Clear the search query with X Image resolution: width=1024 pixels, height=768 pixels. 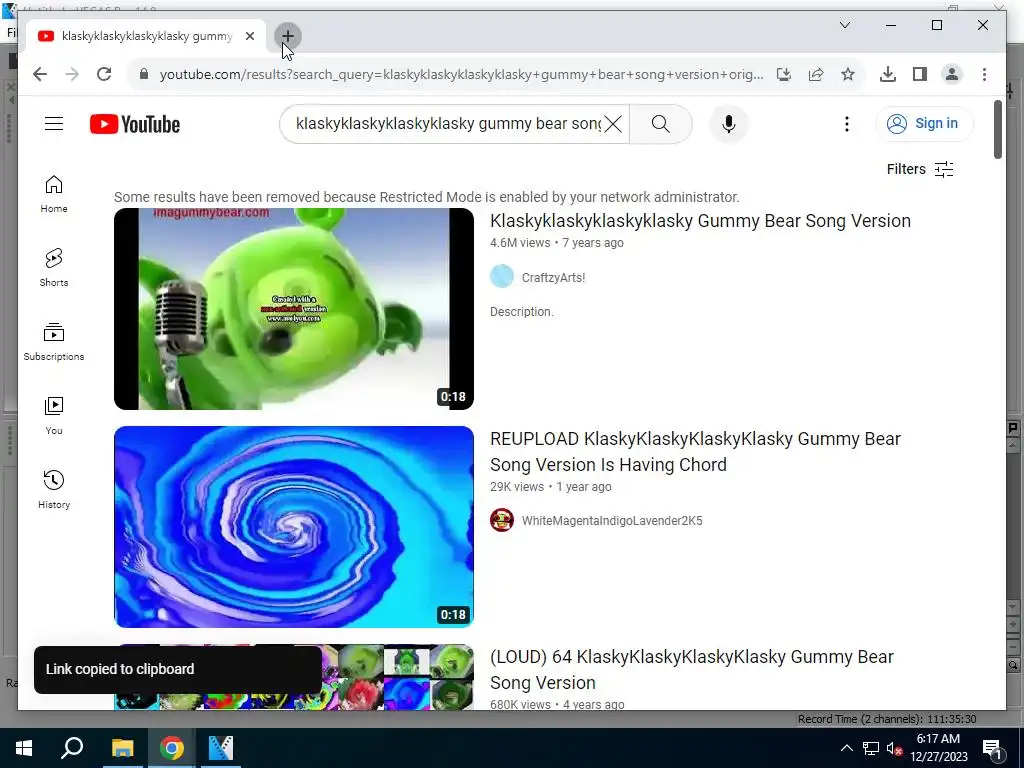click(613, 123)
